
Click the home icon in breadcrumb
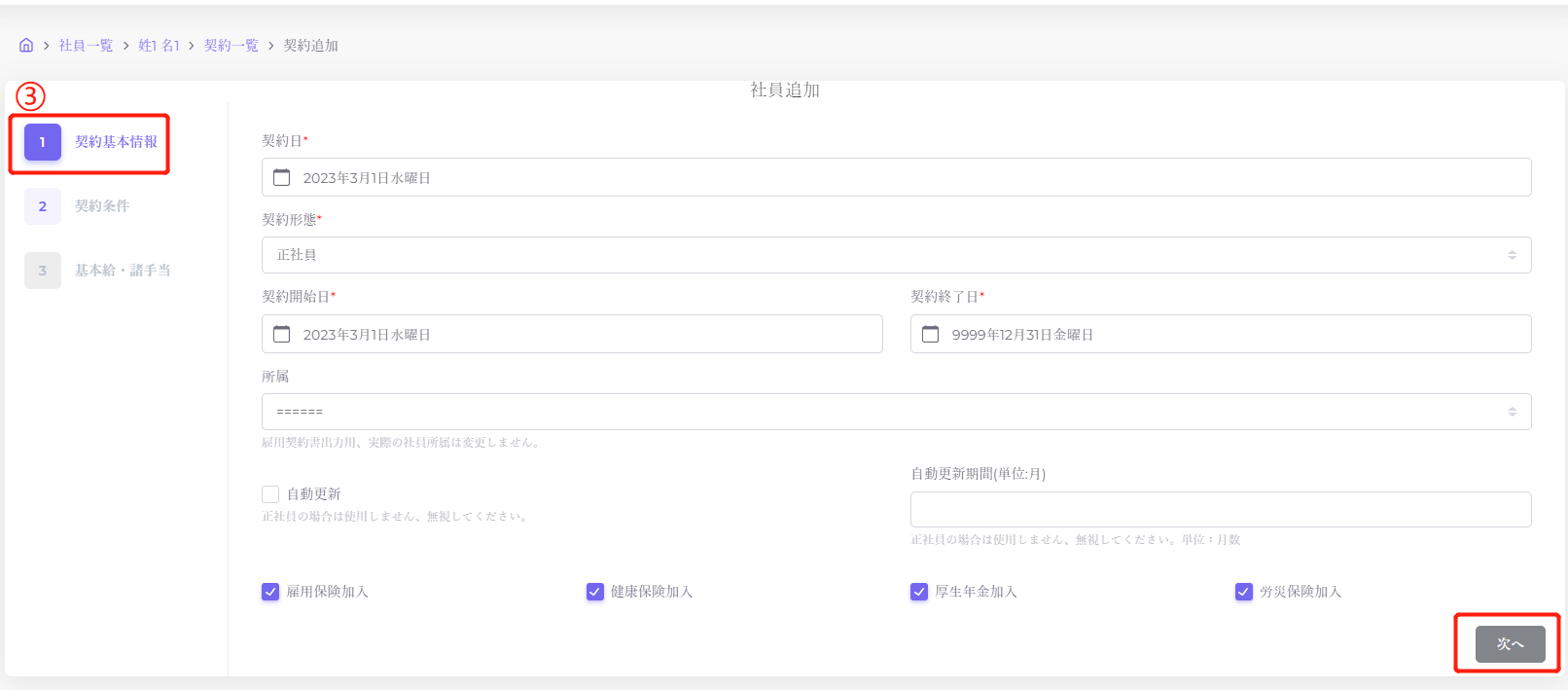coord(26,46)
